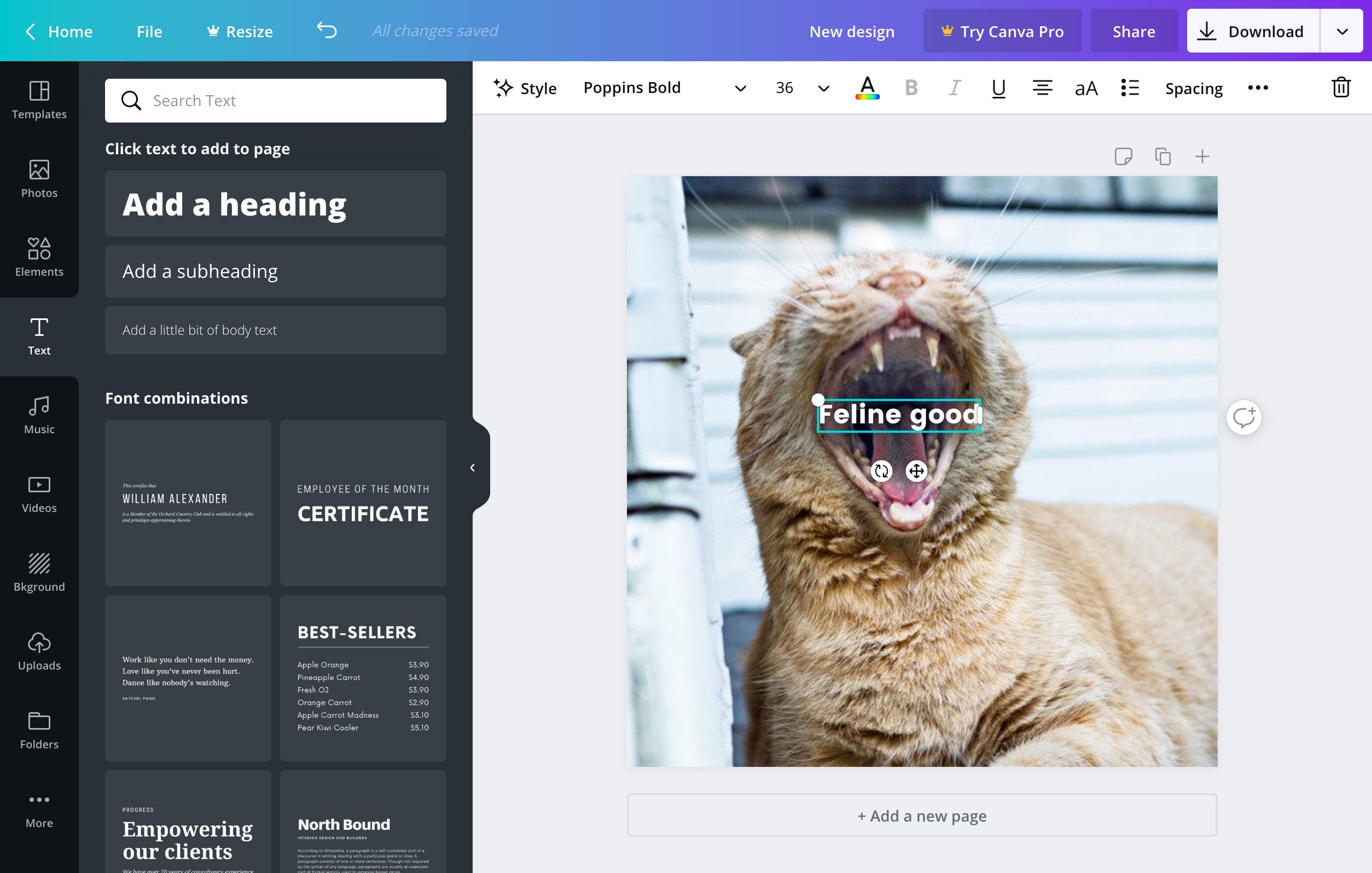Expand the font name dropdown Poppins Bold
Viewport: 1372px width, 873px height.
(740, 88)
